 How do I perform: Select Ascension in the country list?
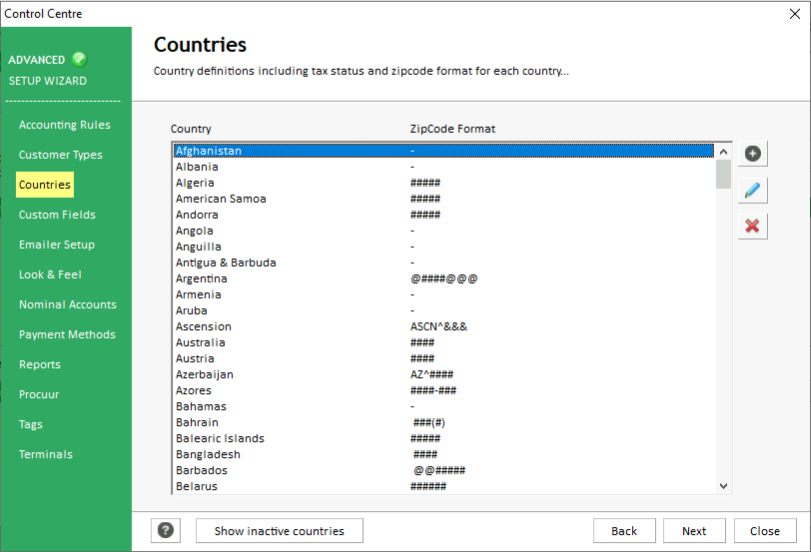(x=444, y=327)
